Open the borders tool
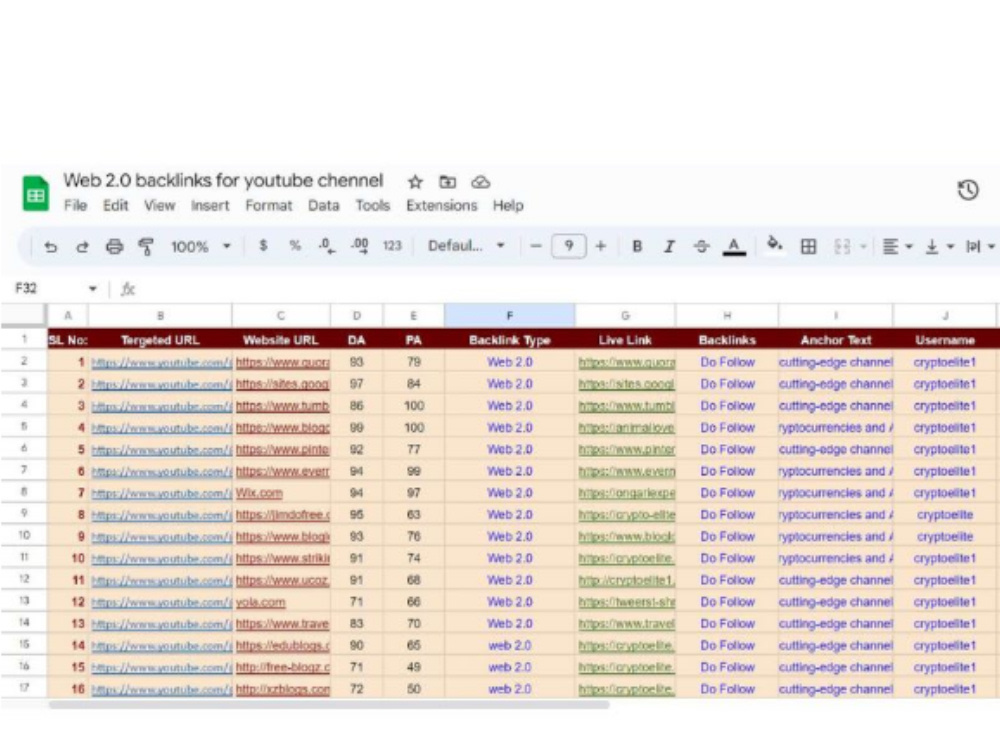The width and height of the screenshot is (1000, 750). [808, 247]
